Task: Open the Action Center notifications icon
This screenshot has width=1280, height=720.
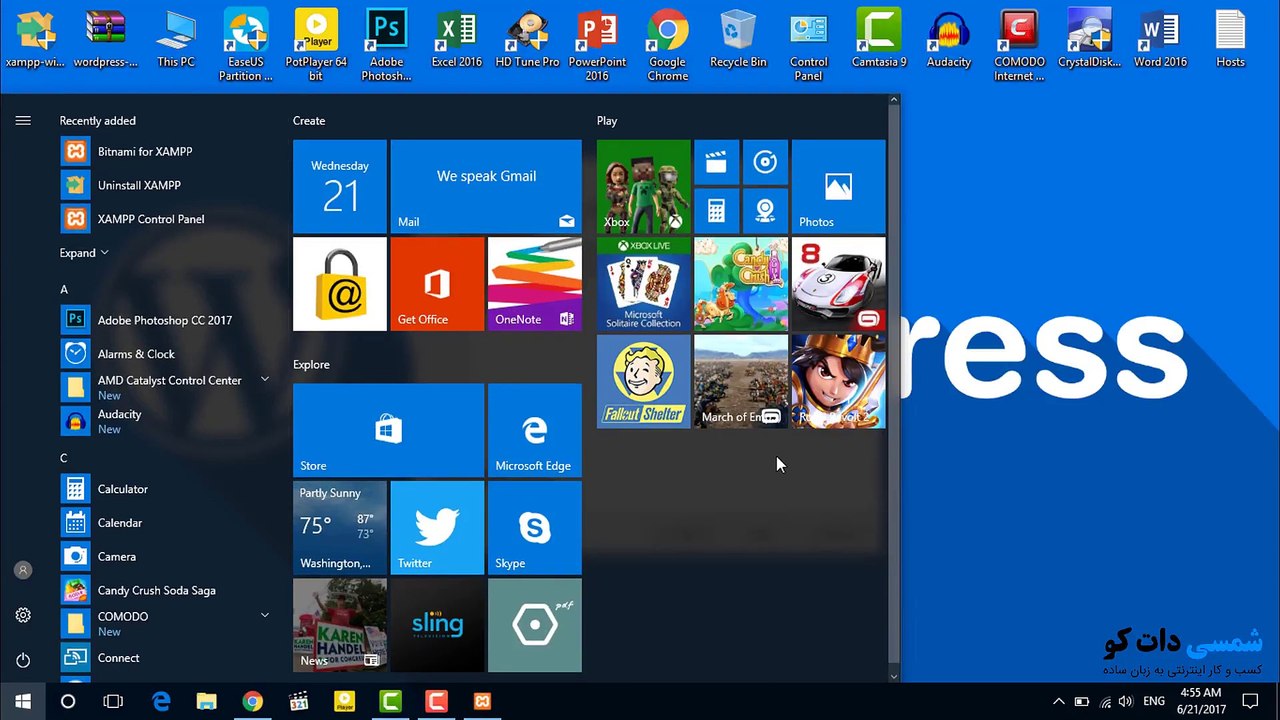Action: pyautogui.click(x=1250, y=702)
